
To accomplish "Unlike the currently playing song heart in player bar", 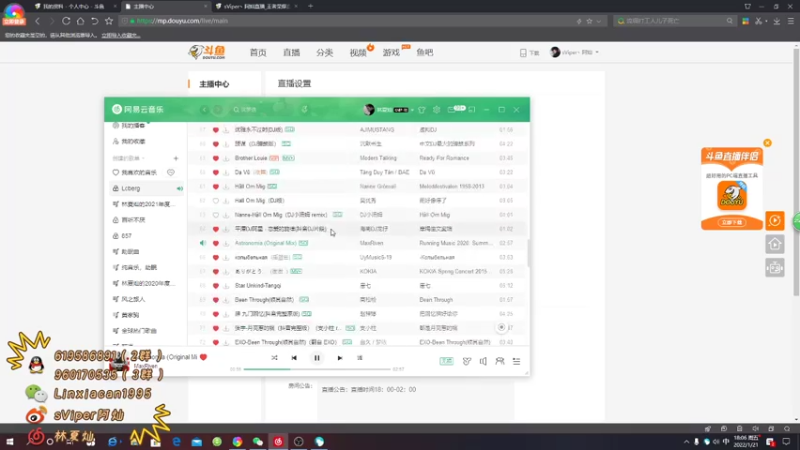I will 204,357.
